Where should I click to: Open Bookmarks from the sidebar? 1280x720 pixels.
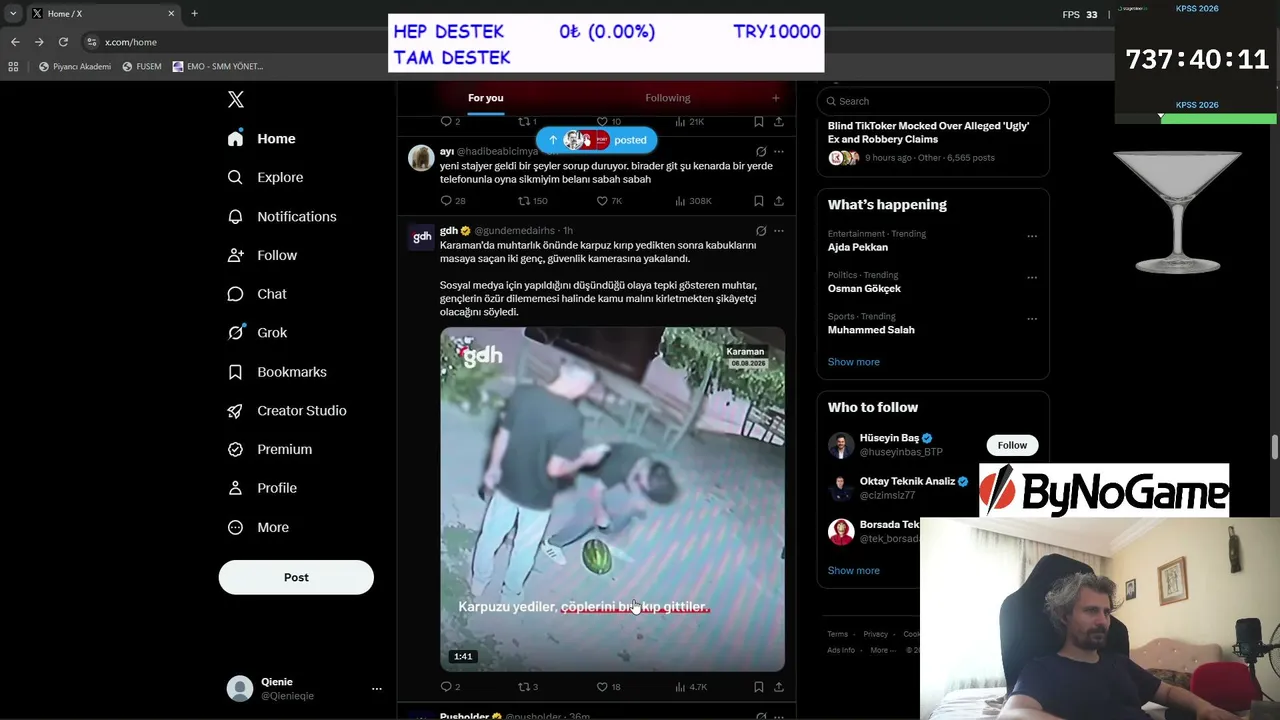coord(277,372)
